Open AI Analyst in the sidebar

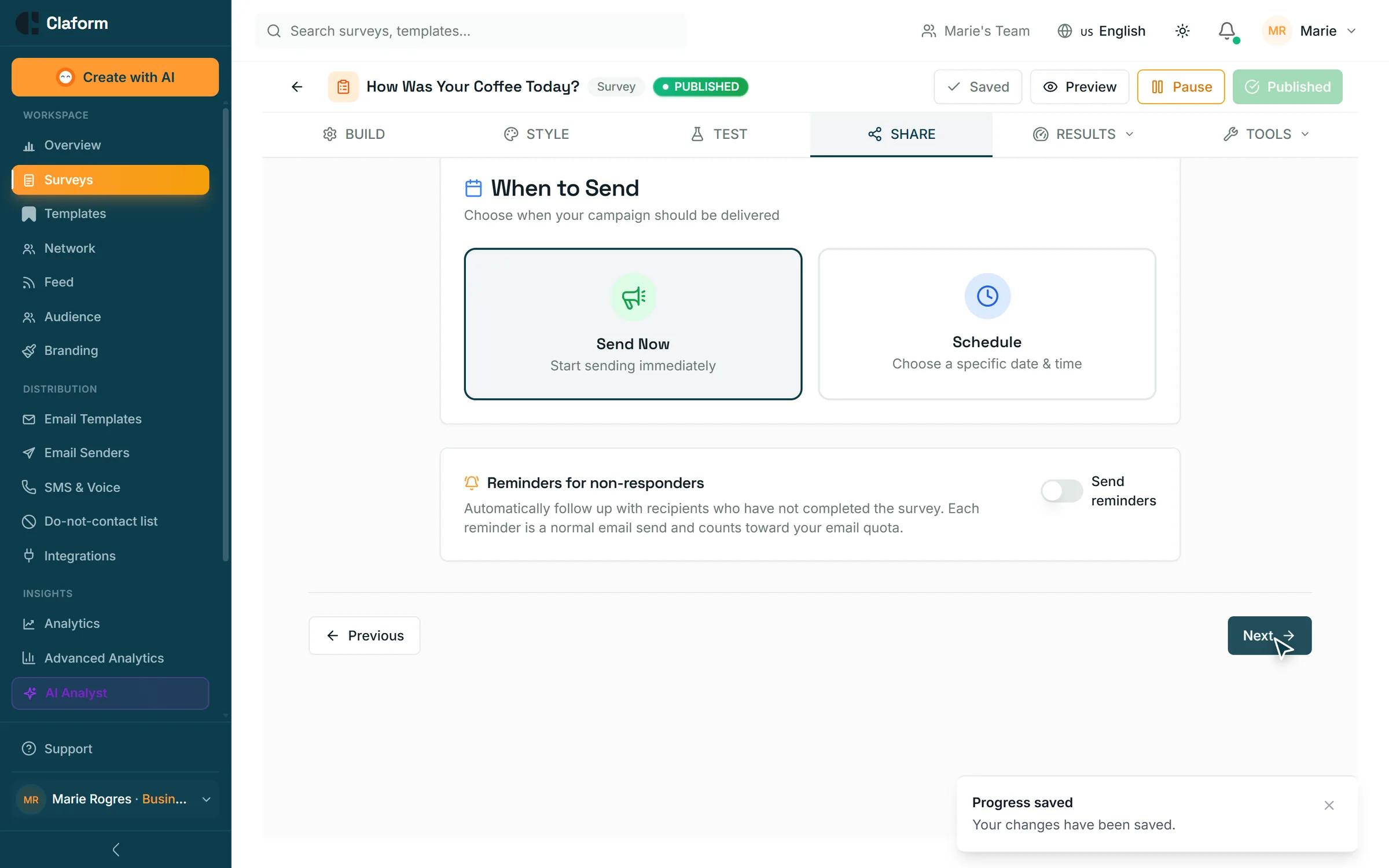[110, 693]
